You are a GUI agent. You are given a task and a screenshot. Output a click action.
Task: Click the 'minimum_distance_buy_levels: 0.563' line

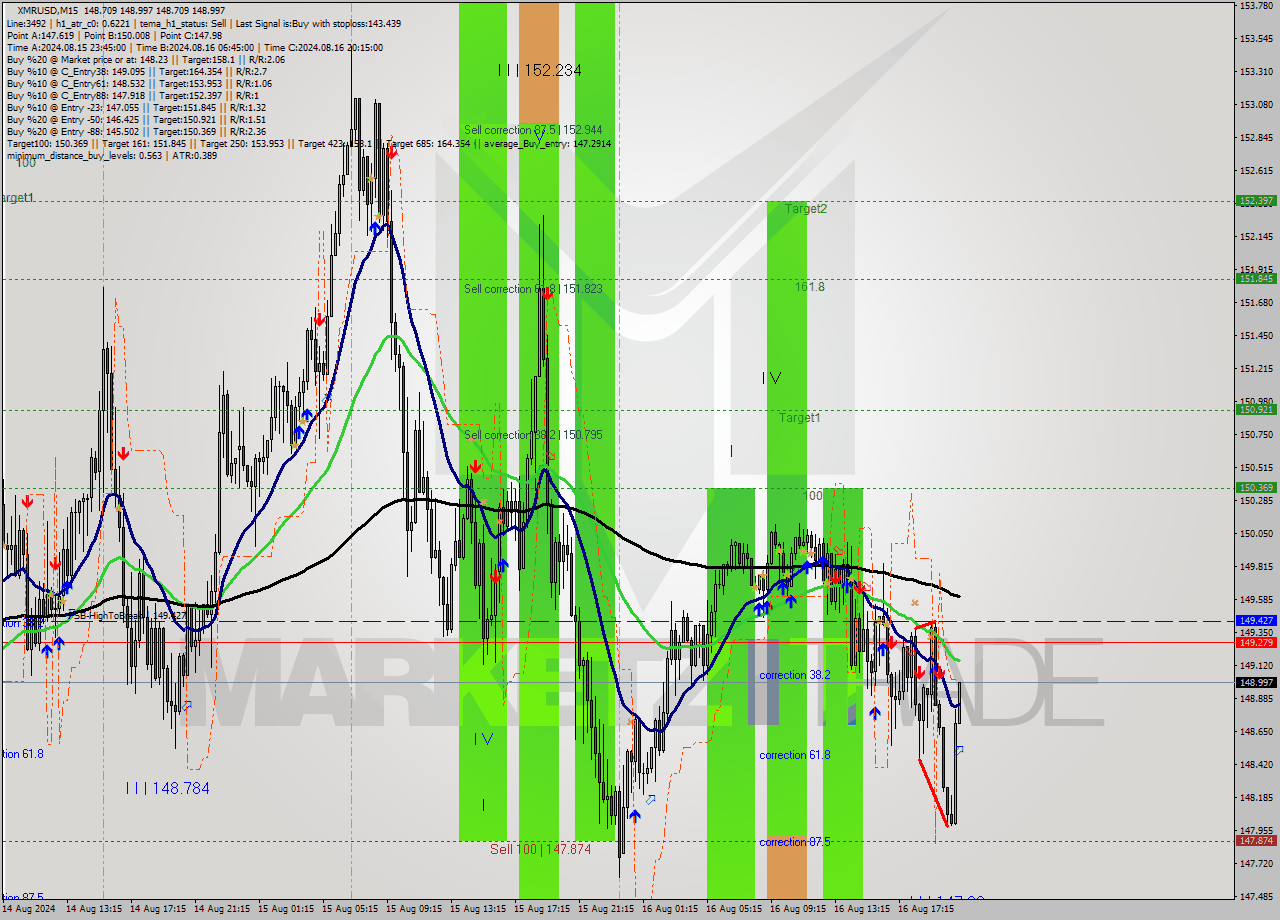112,155
